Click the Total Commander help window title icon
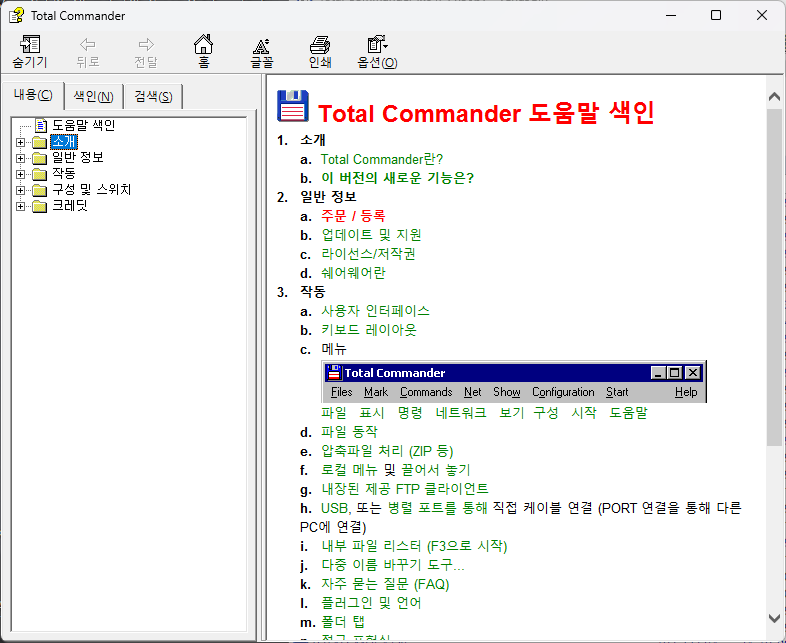The image size is (786, 643). [17, 16]
